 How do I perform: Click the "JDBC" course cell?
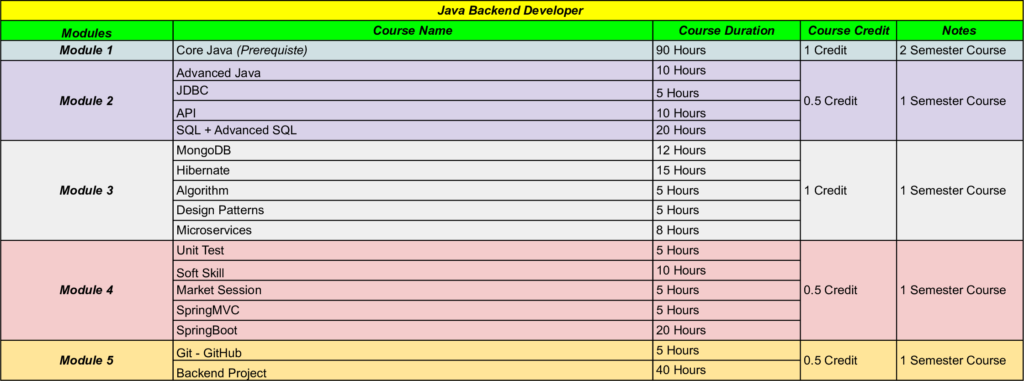pos(413,91)
